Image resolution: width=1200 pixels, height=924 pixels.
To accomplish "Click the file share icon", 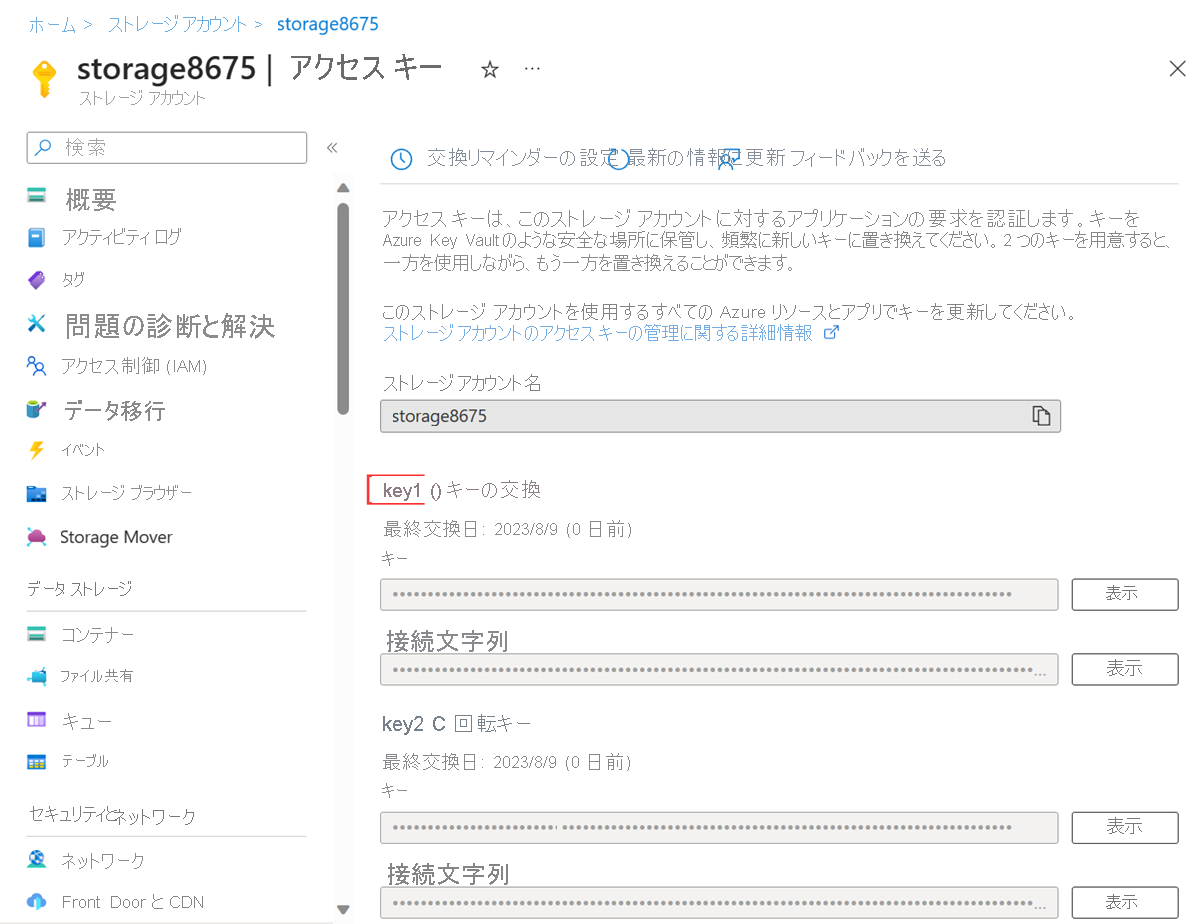I will click(x=37, y=676).
